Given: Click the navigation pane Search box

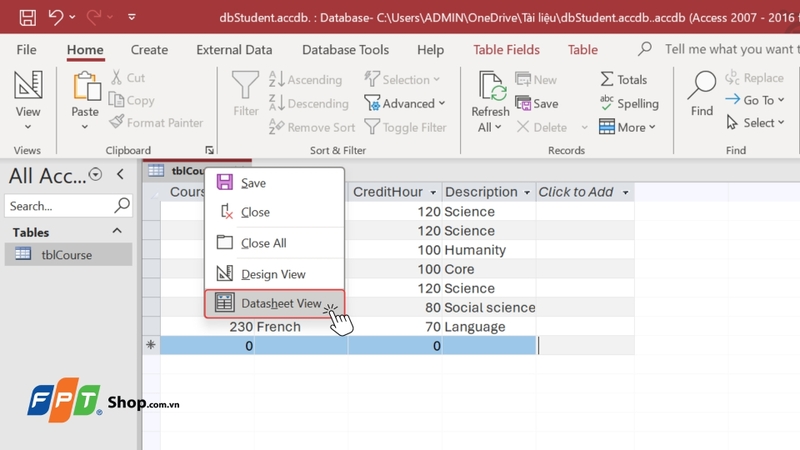Looking at the screenshot, I should point(58,206).
